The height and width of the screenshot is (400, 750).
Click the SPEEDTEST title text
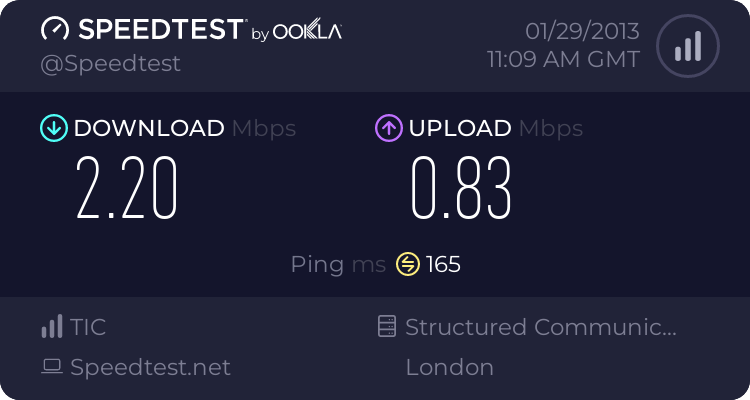point(161,30)
